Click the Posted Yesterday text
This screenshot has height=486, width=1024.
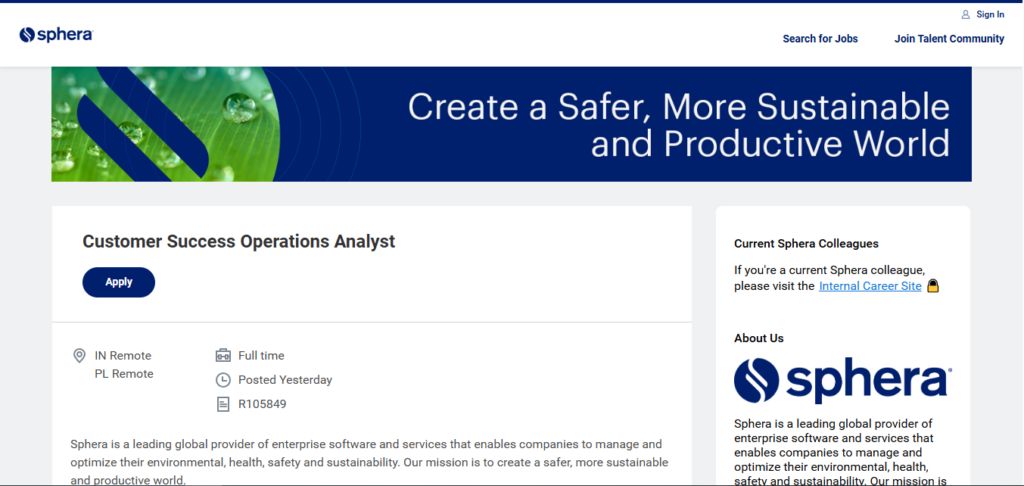pos(285,380)
